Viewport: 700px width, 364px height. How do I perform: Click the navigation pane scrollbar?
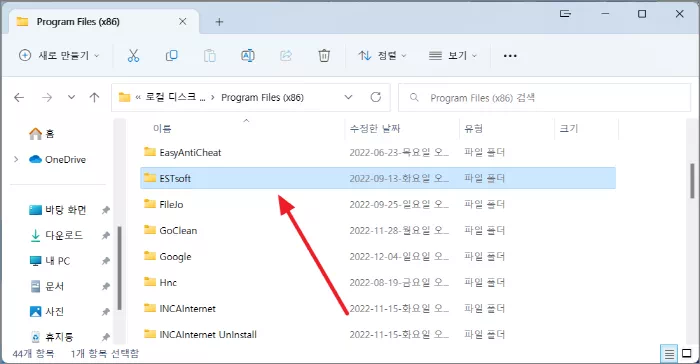pos(119,268)
